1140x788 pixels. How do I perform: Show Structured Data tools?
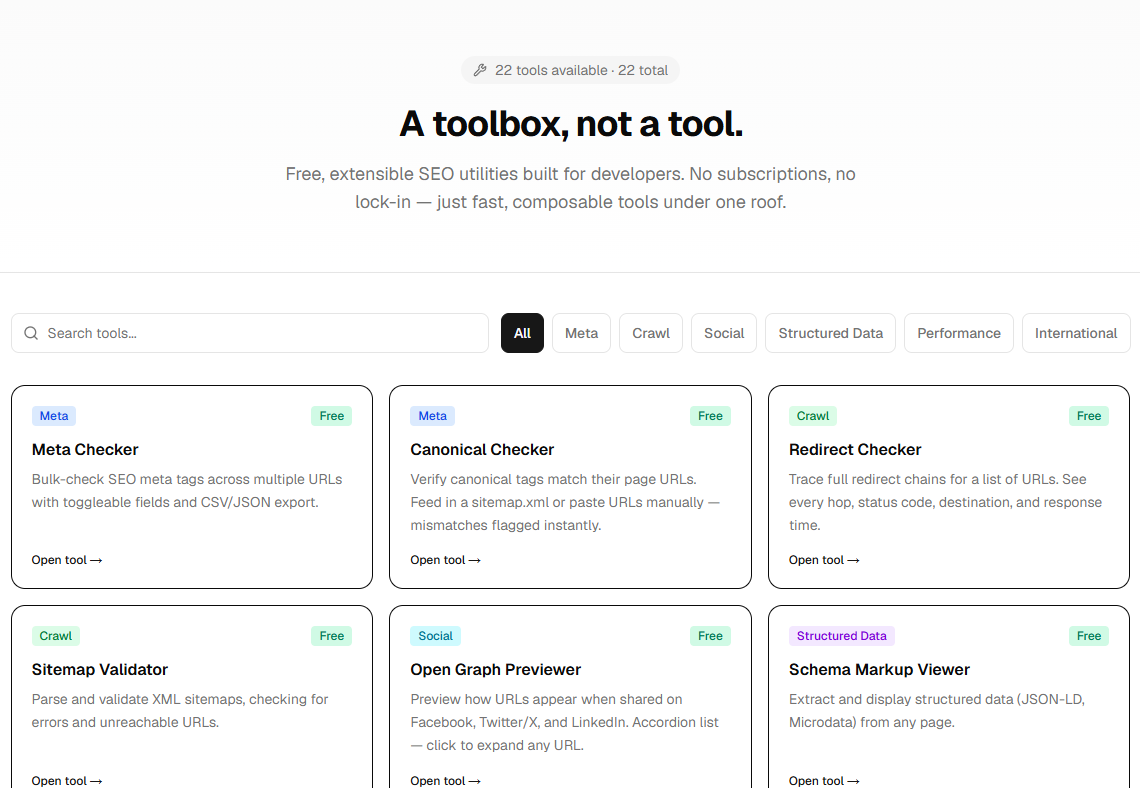(830, 333)
